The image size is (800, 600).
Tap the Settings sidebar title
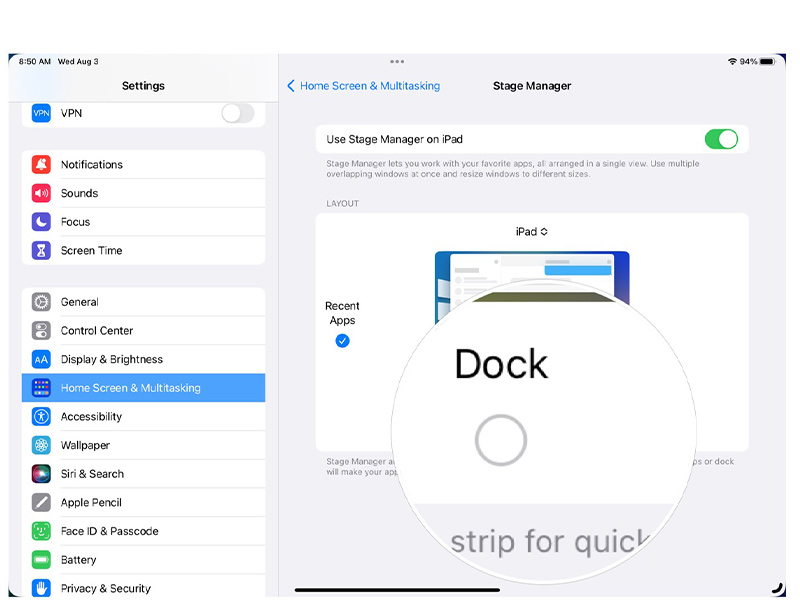point(143,86)
